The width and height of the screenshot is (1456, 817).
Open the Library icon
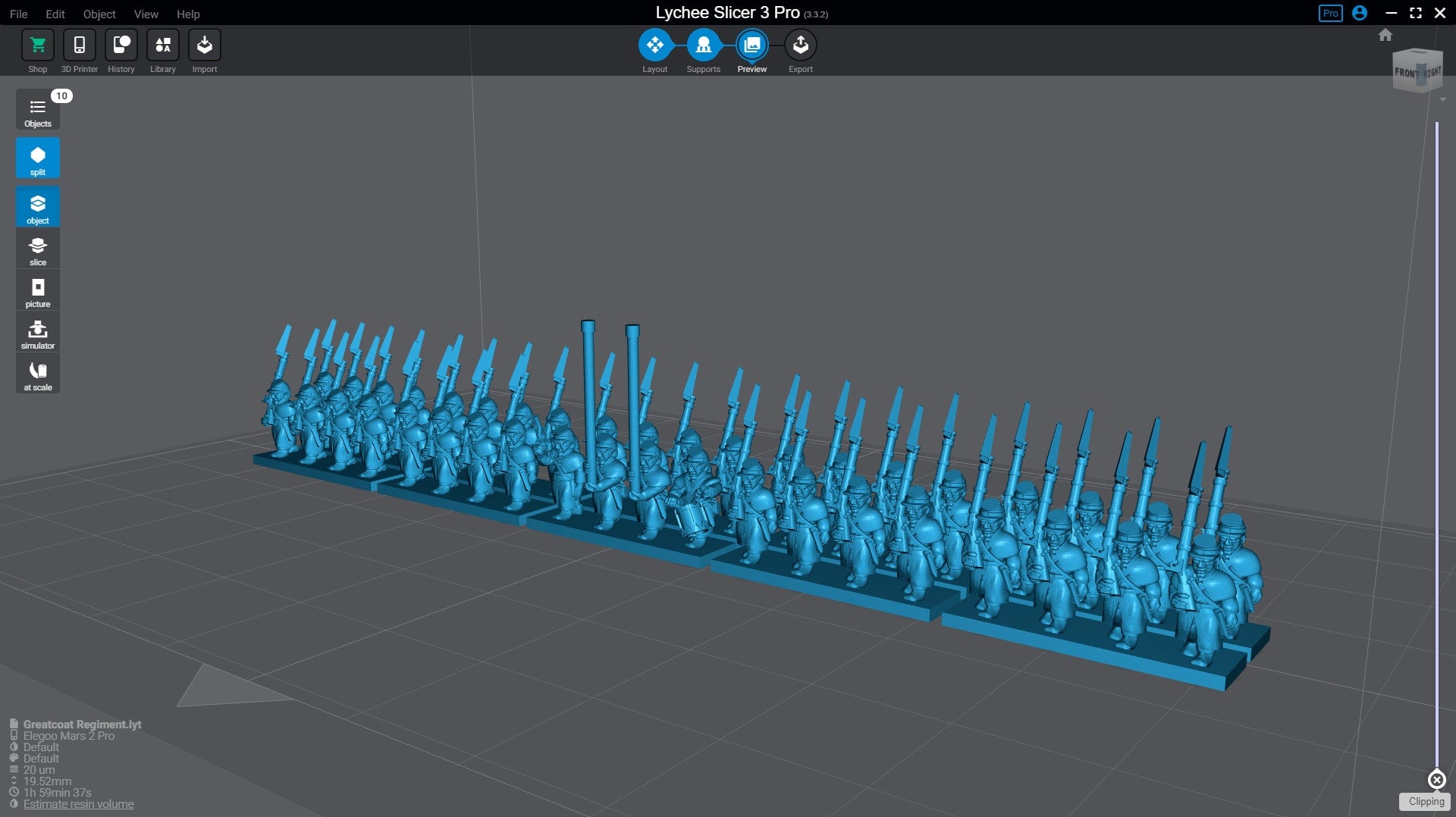(x=162, y=45)
